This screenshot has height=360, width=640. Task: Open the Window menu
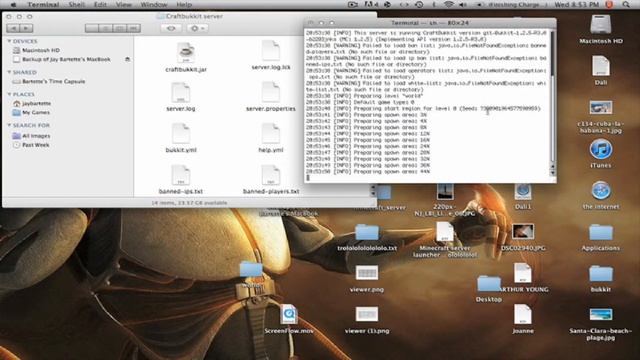(154, 4)
